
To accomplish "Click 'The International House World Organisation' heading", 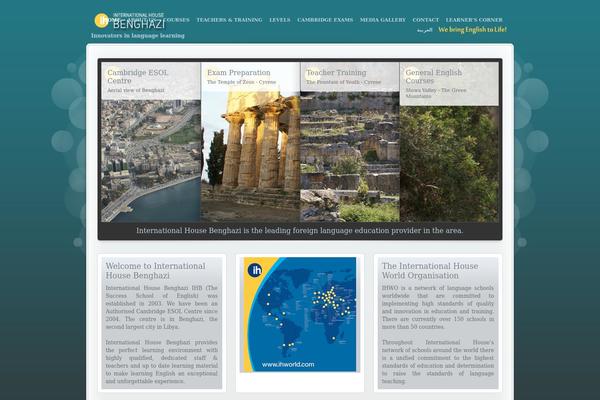I will point(430,271).
